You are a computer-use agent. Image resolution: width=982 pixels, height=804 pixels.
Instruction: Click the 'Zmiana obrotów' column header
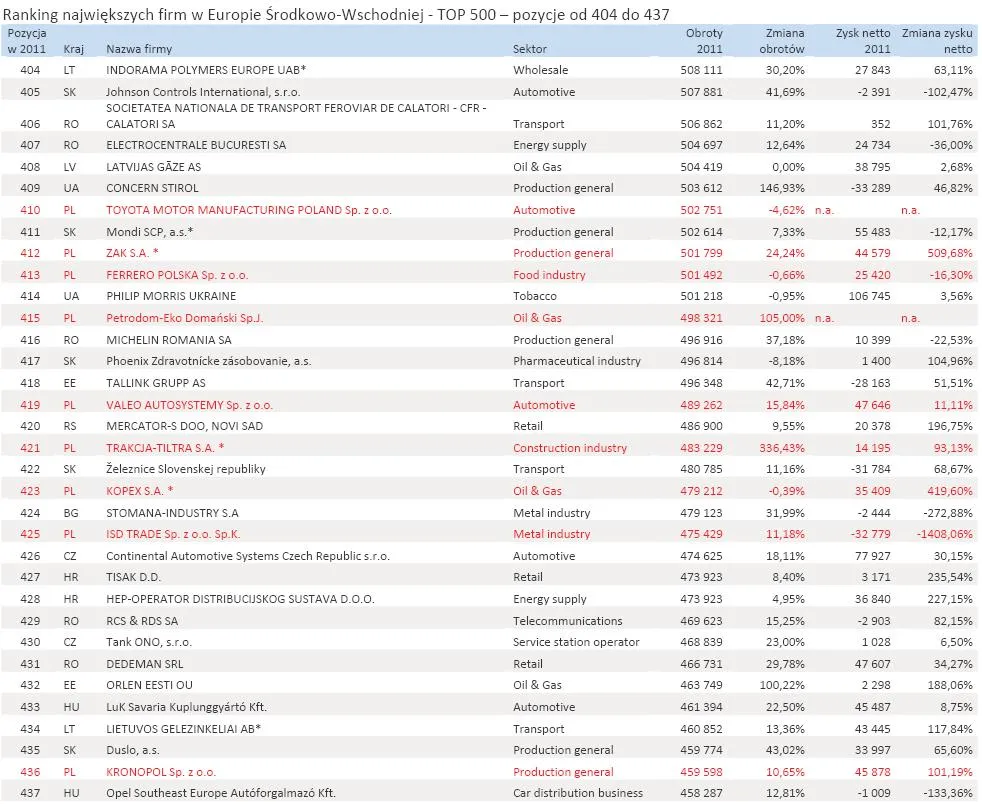pos(784,41)
